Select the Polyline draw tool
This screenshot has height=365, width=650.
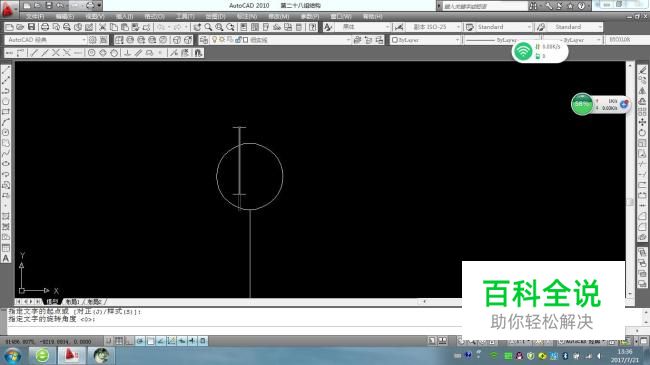[6, 91]
